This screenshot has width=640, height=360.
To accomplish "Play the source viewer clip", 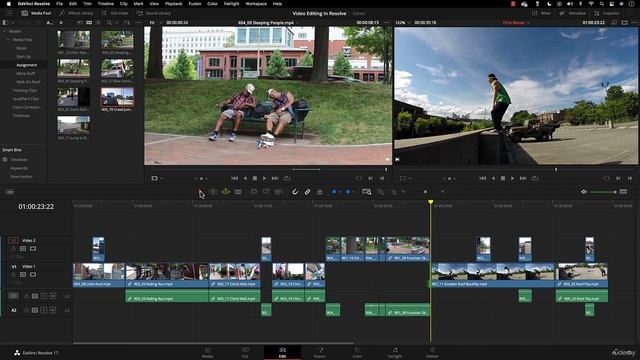I will pos(264,178).
